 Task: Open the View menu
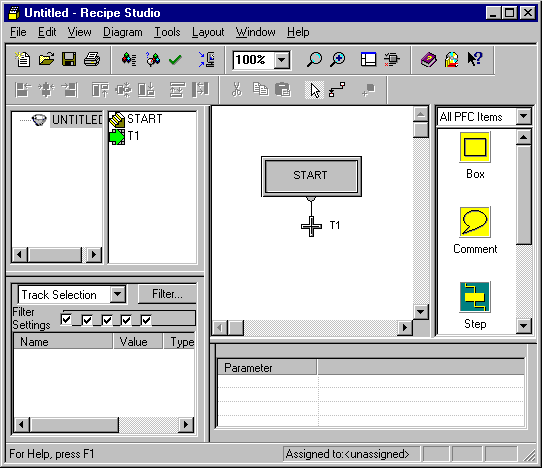pos(79,32)
